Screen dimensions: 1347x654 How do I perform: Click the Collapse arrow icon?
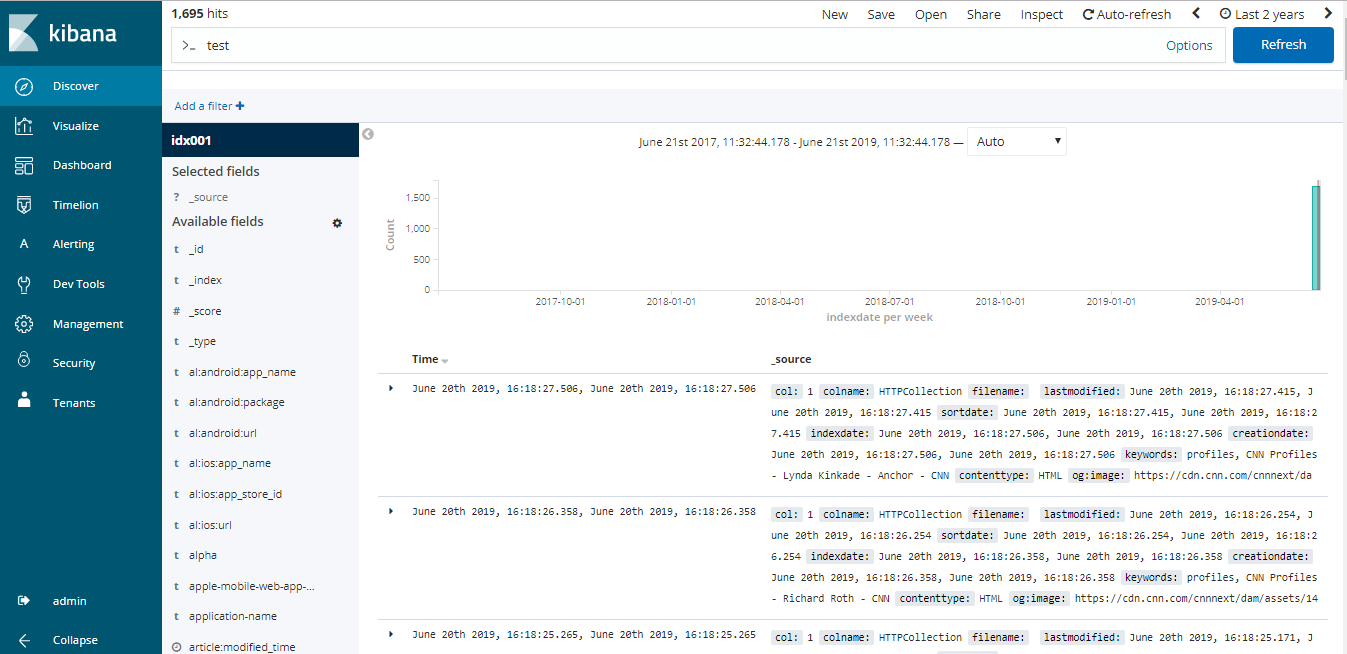tap(25, 640)
